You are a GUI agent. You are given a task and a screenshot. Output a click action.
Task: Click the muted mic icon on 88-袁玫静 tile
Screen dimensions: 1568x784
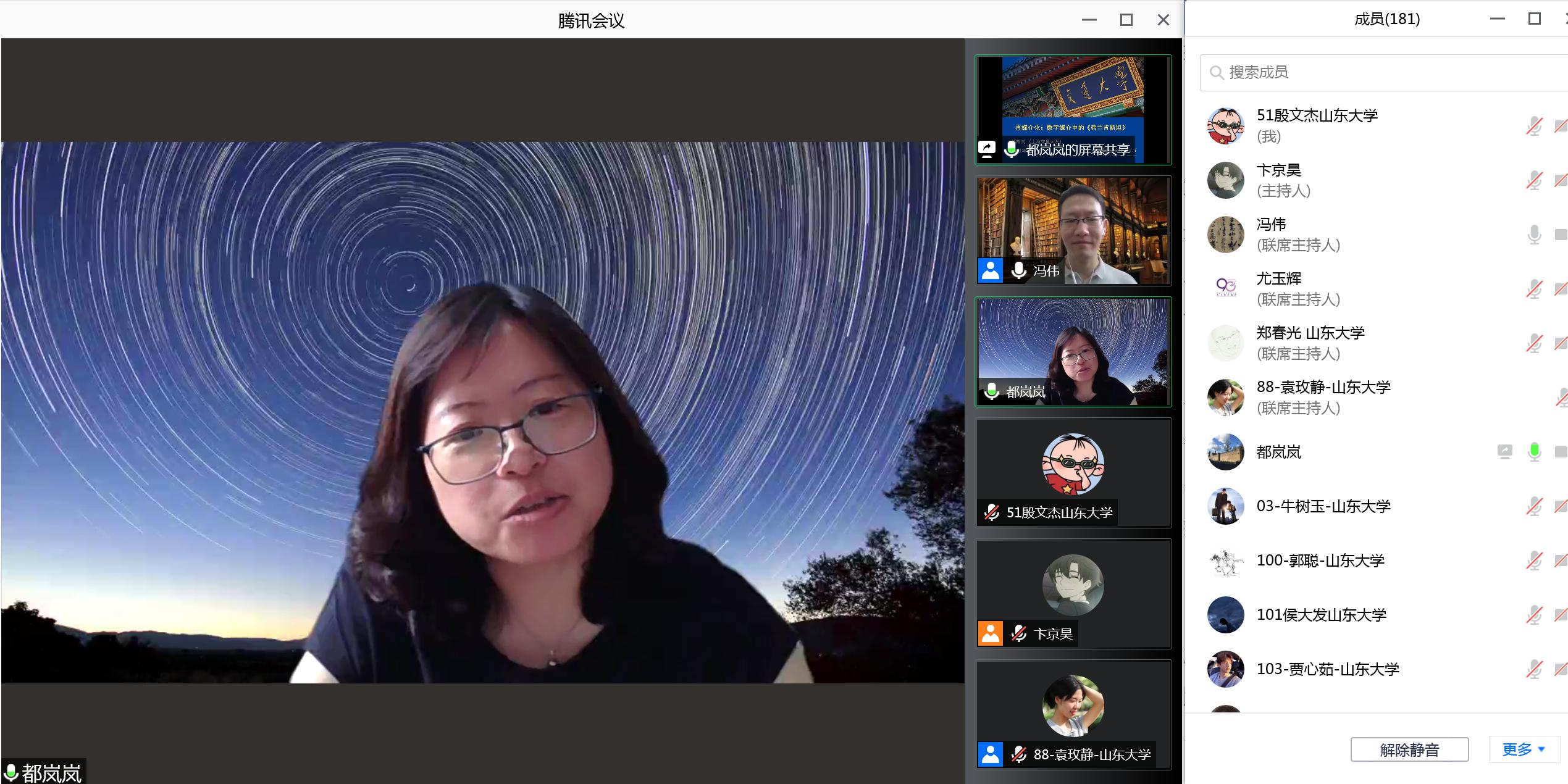pyautogui.click(x=1019, y=754)
